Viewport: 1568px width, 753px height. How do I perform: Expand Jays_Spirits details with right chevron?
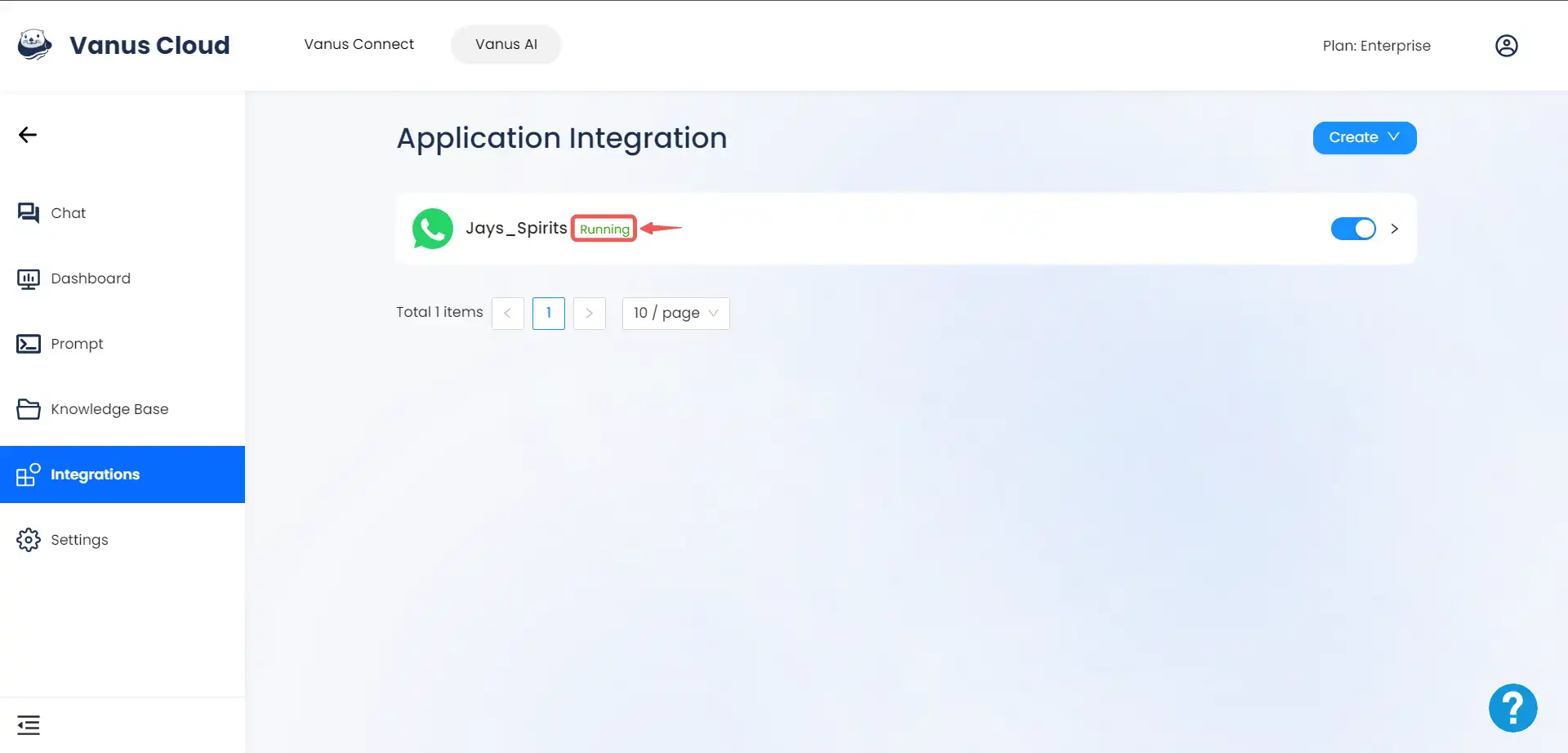pyautogui.click(x=1395, y=229)
